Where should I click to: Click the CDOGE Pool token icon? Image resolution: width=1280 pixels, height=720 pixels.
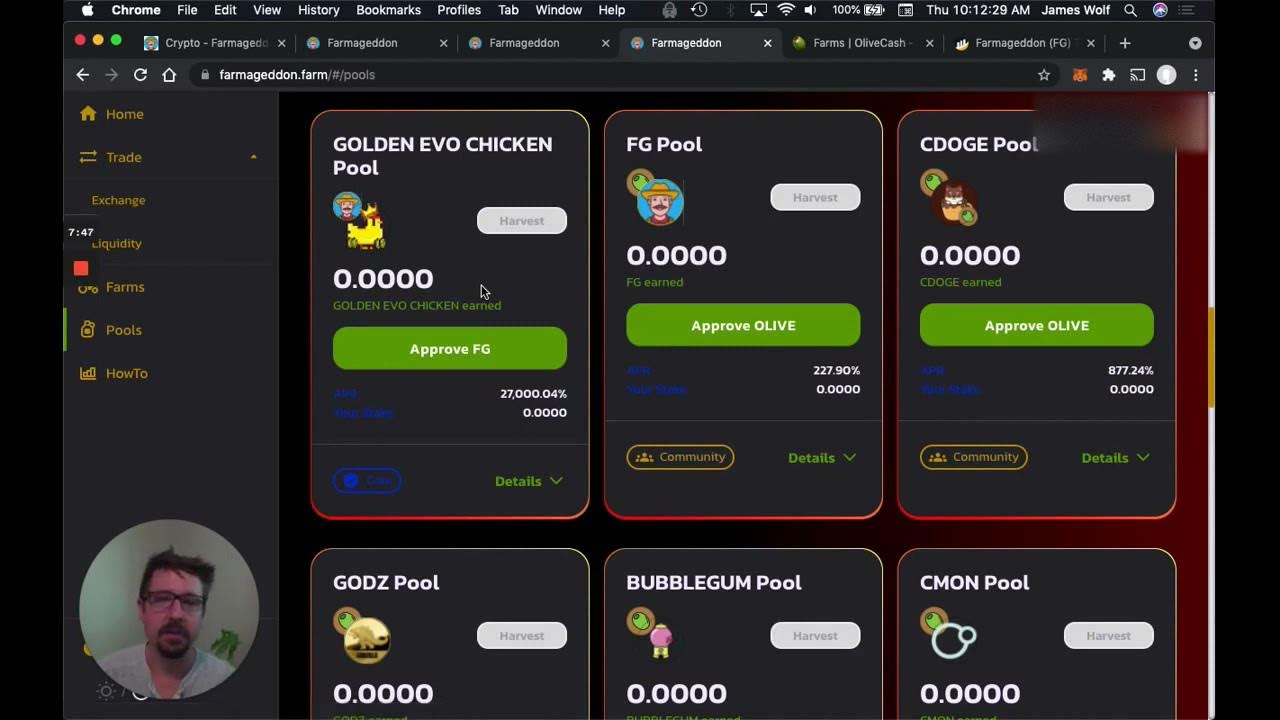pyautogui.click(x=949, y=197)
